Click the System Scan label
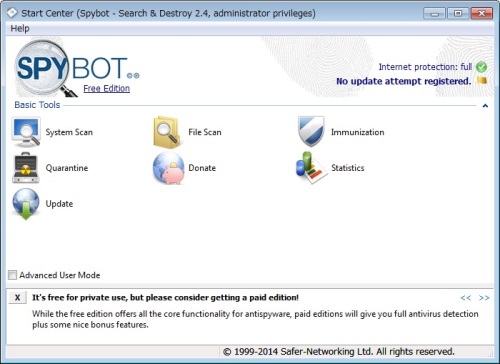Image resolution: width=500 pixels, height=364 pixels. (69, 132)
